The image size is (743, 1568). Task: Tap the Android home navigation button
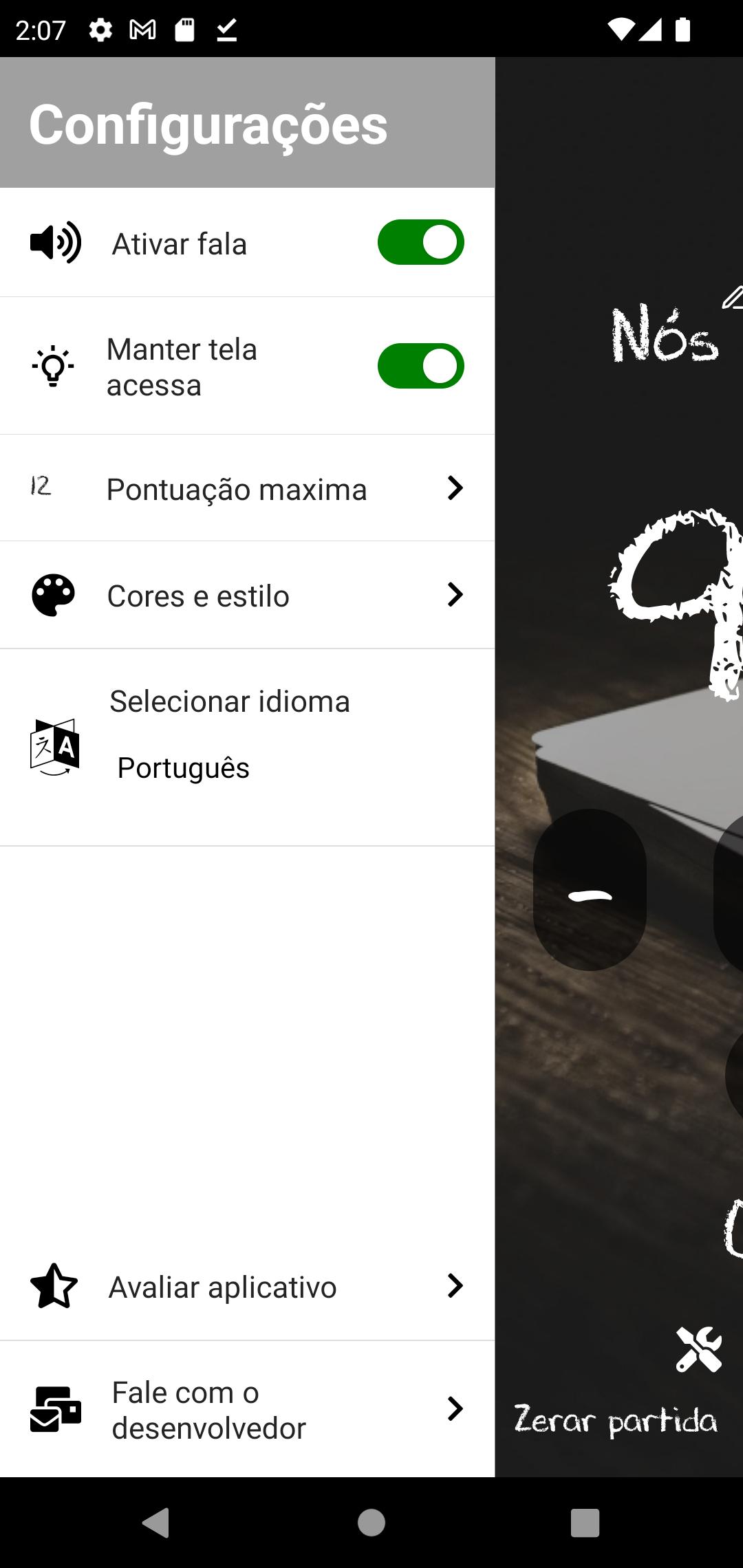click(371, 1523)
